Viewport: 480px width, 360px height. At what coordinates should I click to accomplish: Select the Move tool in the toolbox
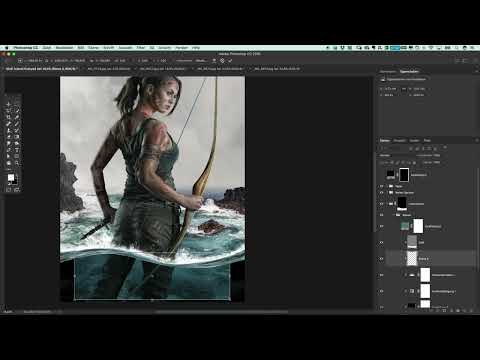click(9, 104)
